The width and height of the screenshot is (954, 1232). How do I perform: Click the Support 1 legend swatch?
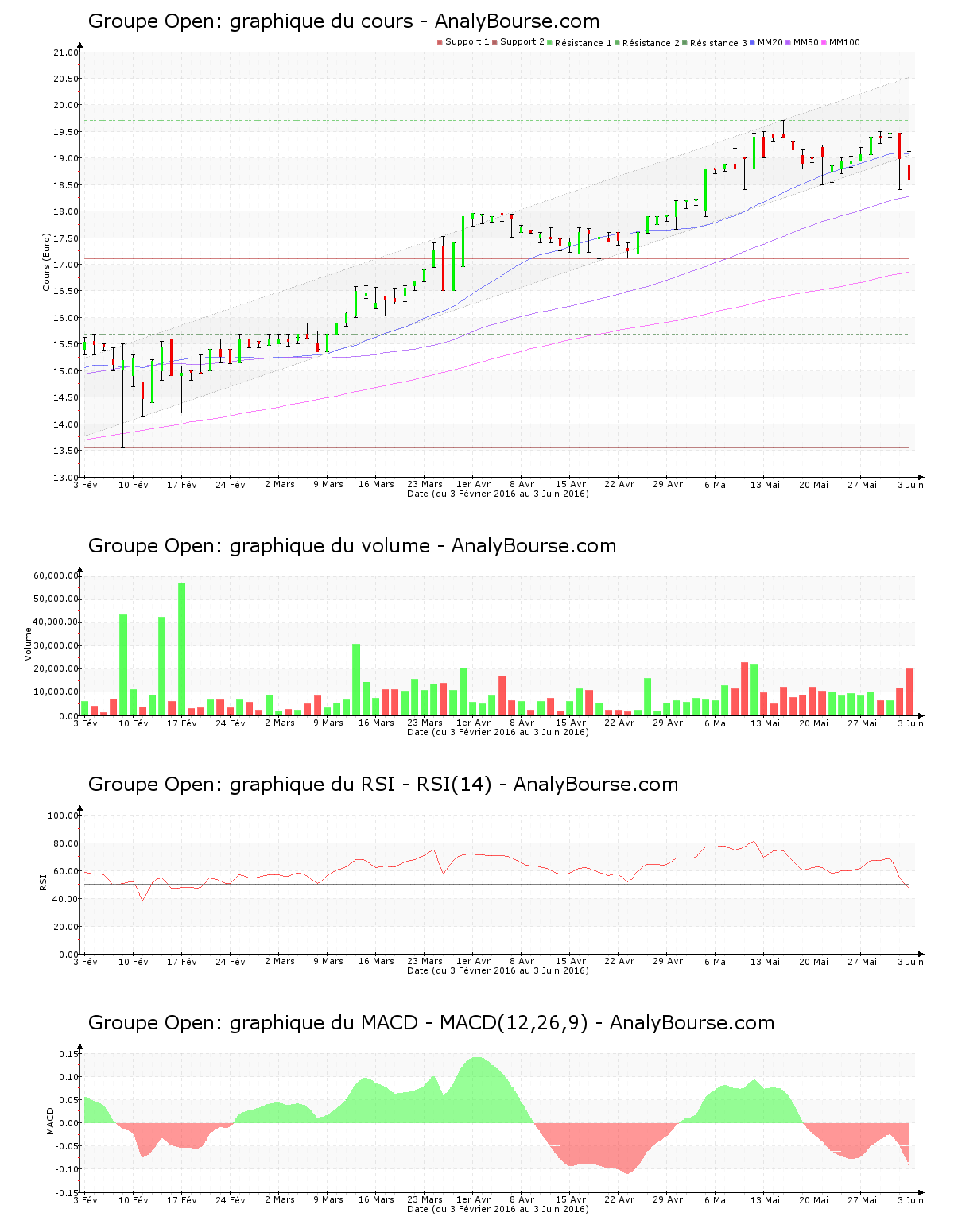click(x=440, y=42)
